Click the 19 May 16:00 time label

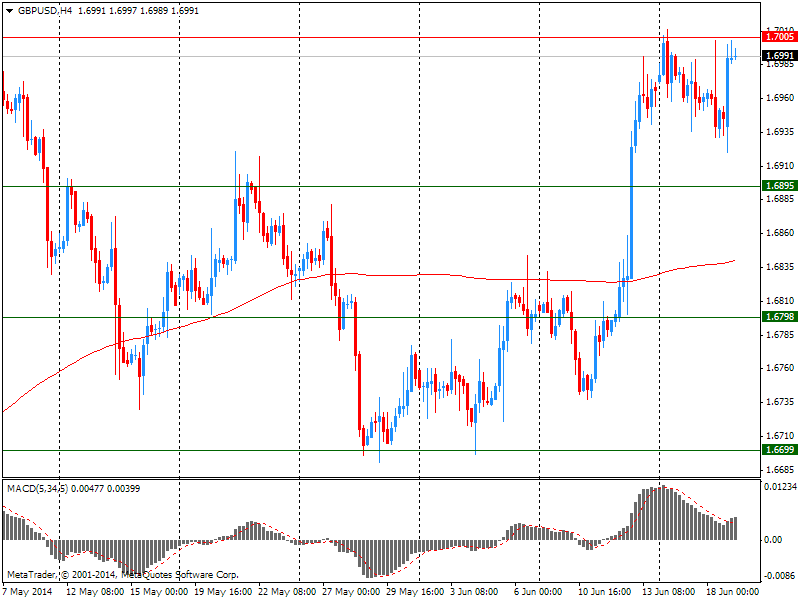click(x=223, y=592)
